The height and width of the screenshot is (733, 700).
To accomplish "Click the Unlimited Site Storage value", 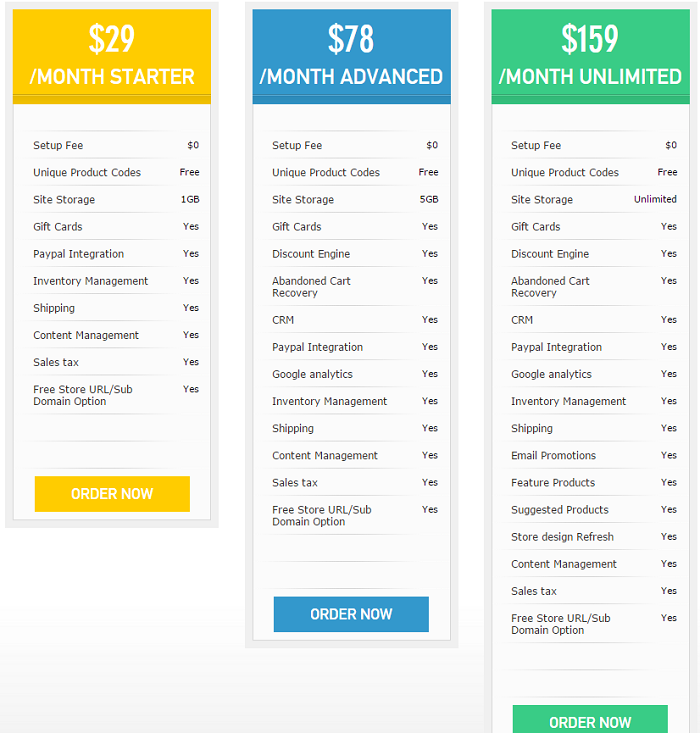I will pyautogui.click(x=655, y=200).
